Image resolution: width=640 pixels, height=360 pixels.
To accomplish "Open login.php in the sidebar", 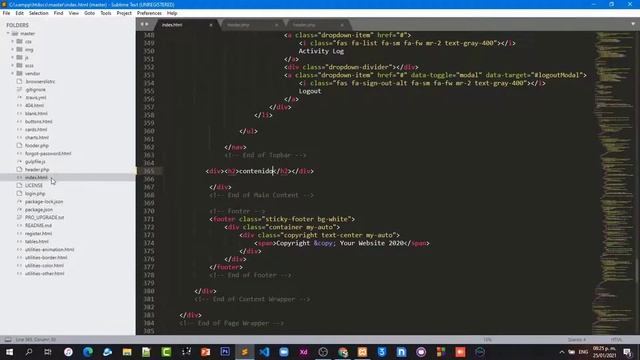I will coord(35,193).
